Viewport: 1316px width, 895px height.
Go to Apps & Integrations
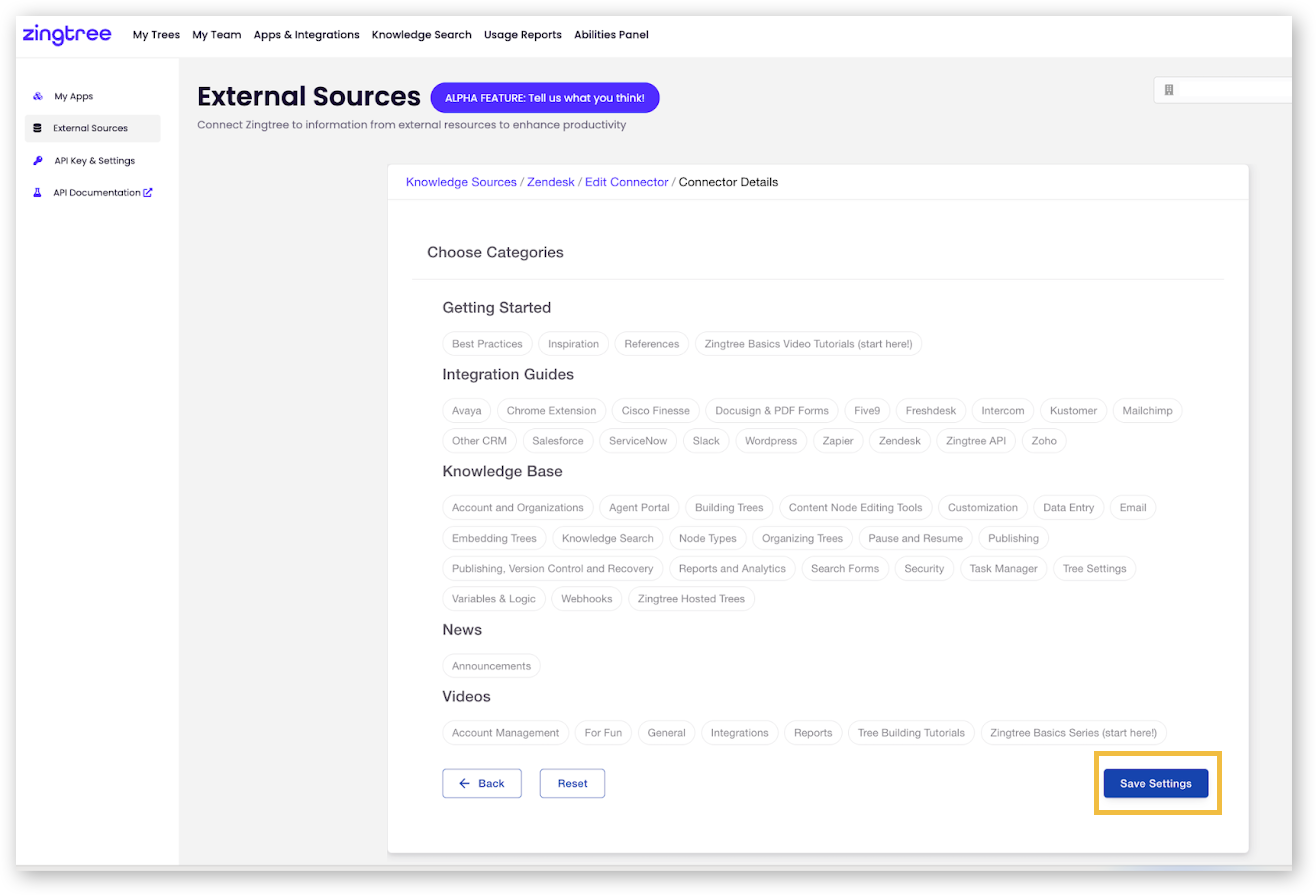click(306, 35)
